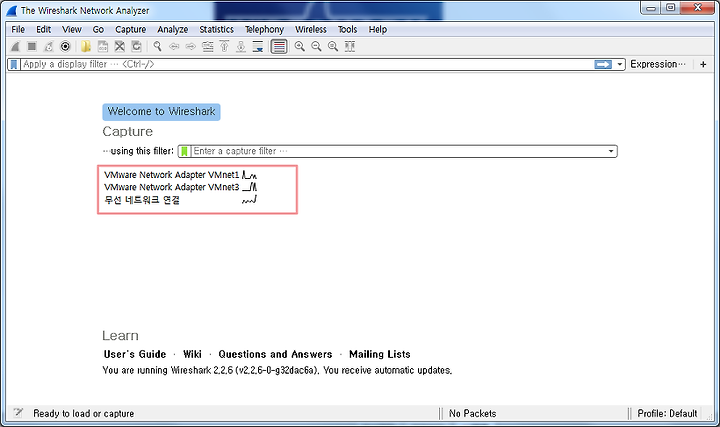Viewport: 720px width, 427px height.
Task: Click the stop capture square icon
Action: click(32, 46)
